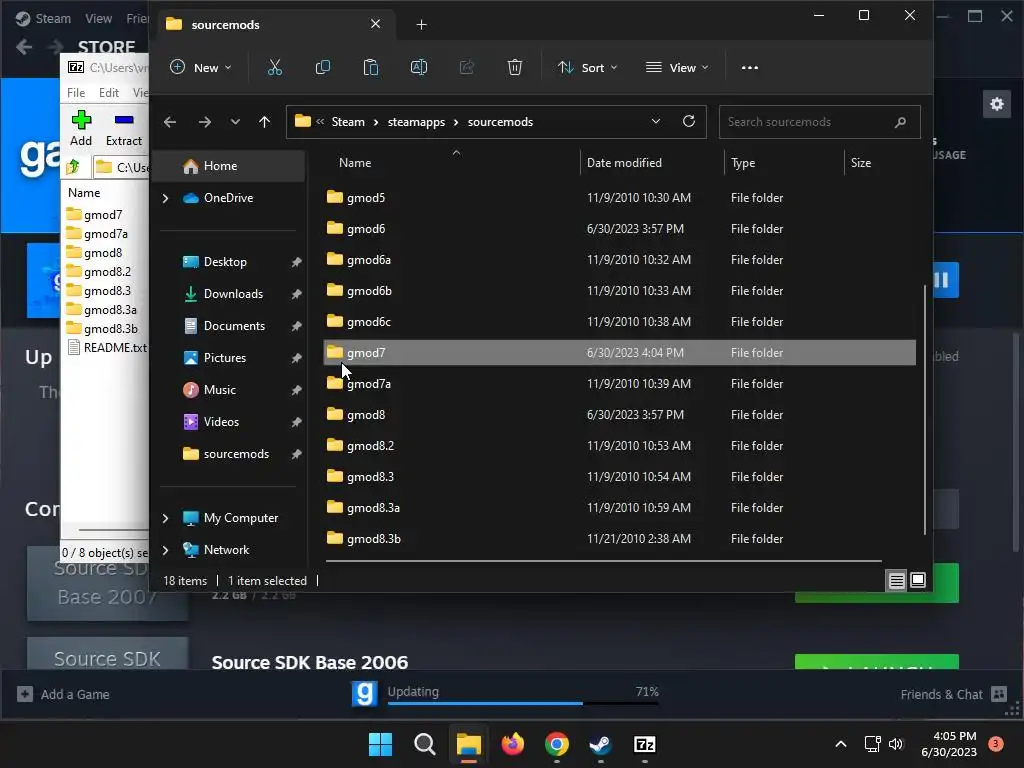Open Windows taskbar Search
Image resolution: width=1024 pixels, height=768 pixels.
424,744
